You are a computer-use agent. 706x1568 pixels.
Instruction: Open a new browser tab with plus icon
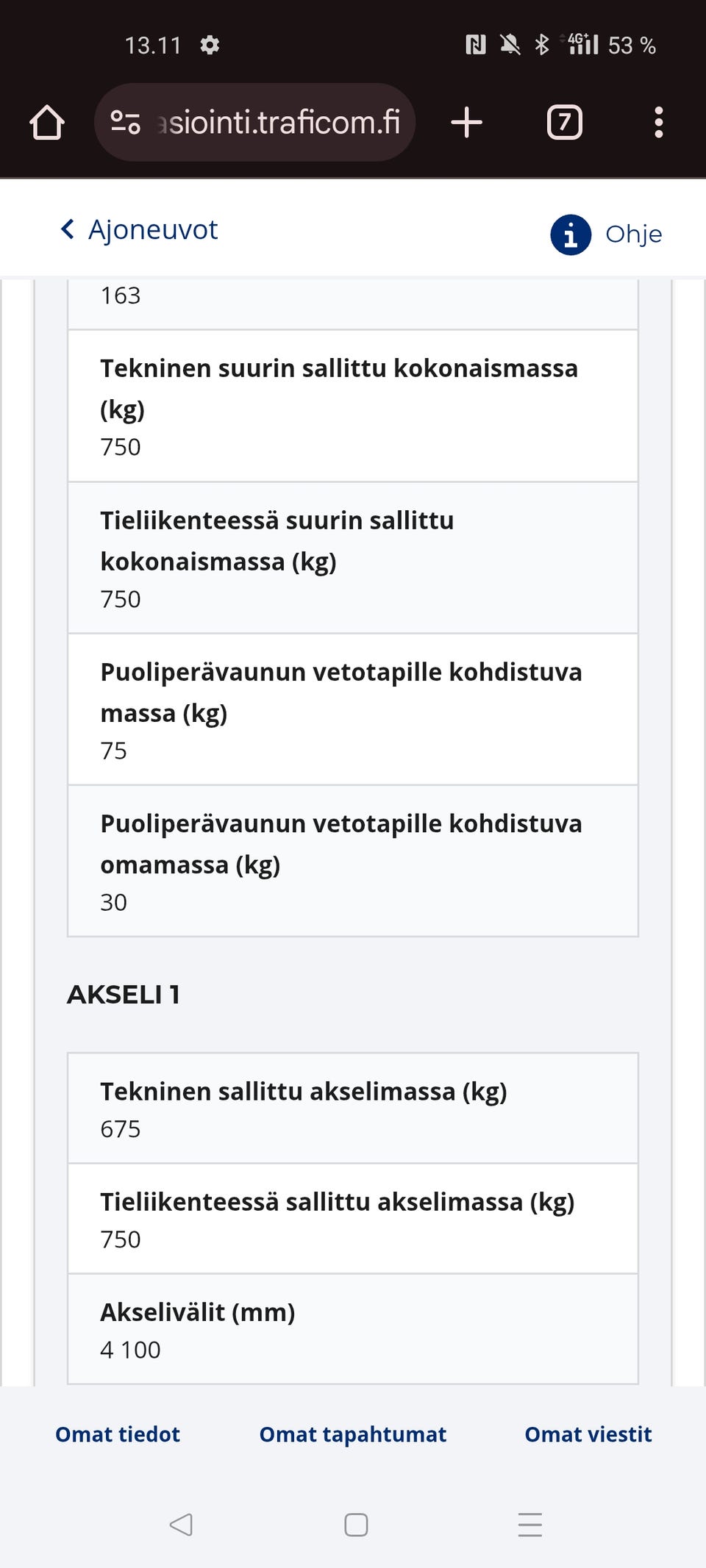[466, 122]
